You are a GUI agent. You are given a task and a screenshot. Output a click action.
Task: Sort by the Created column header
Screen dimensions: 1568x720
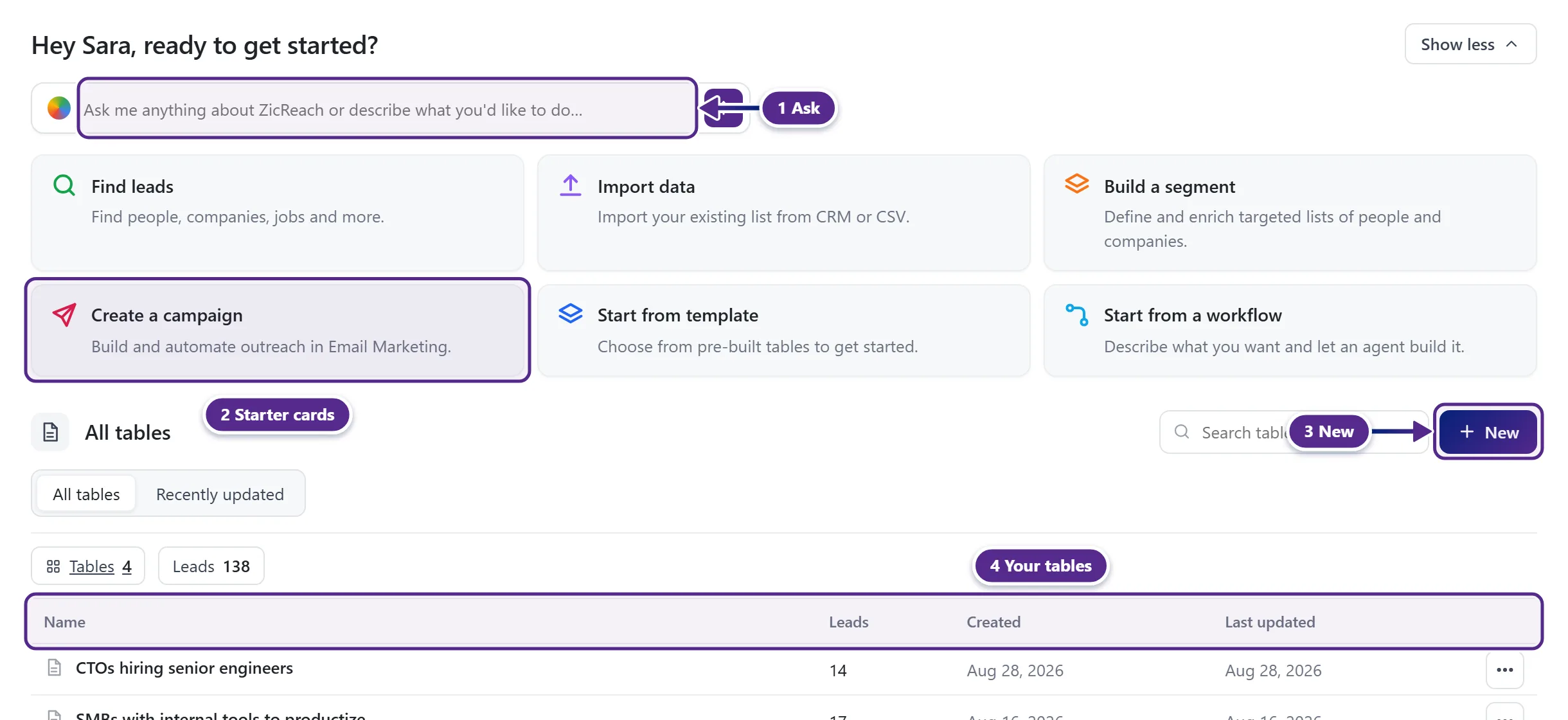click(x=993, y=622)
